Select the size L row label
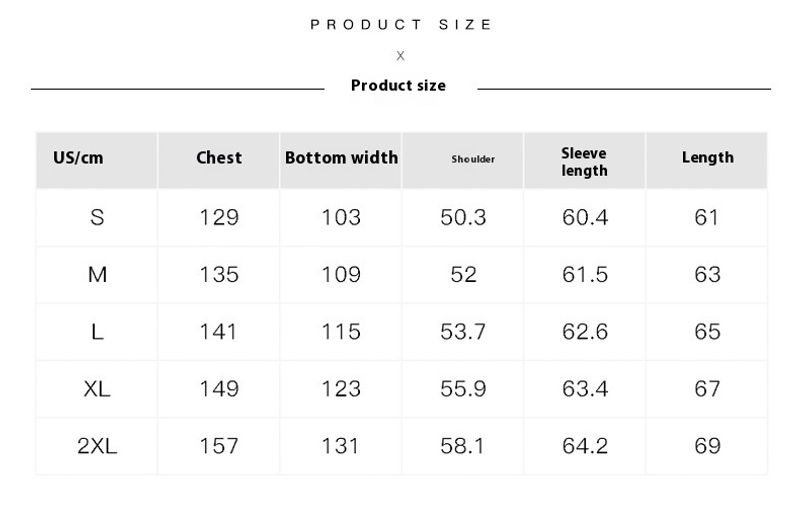This screenshot has width=800, height=527. [97, 332]
